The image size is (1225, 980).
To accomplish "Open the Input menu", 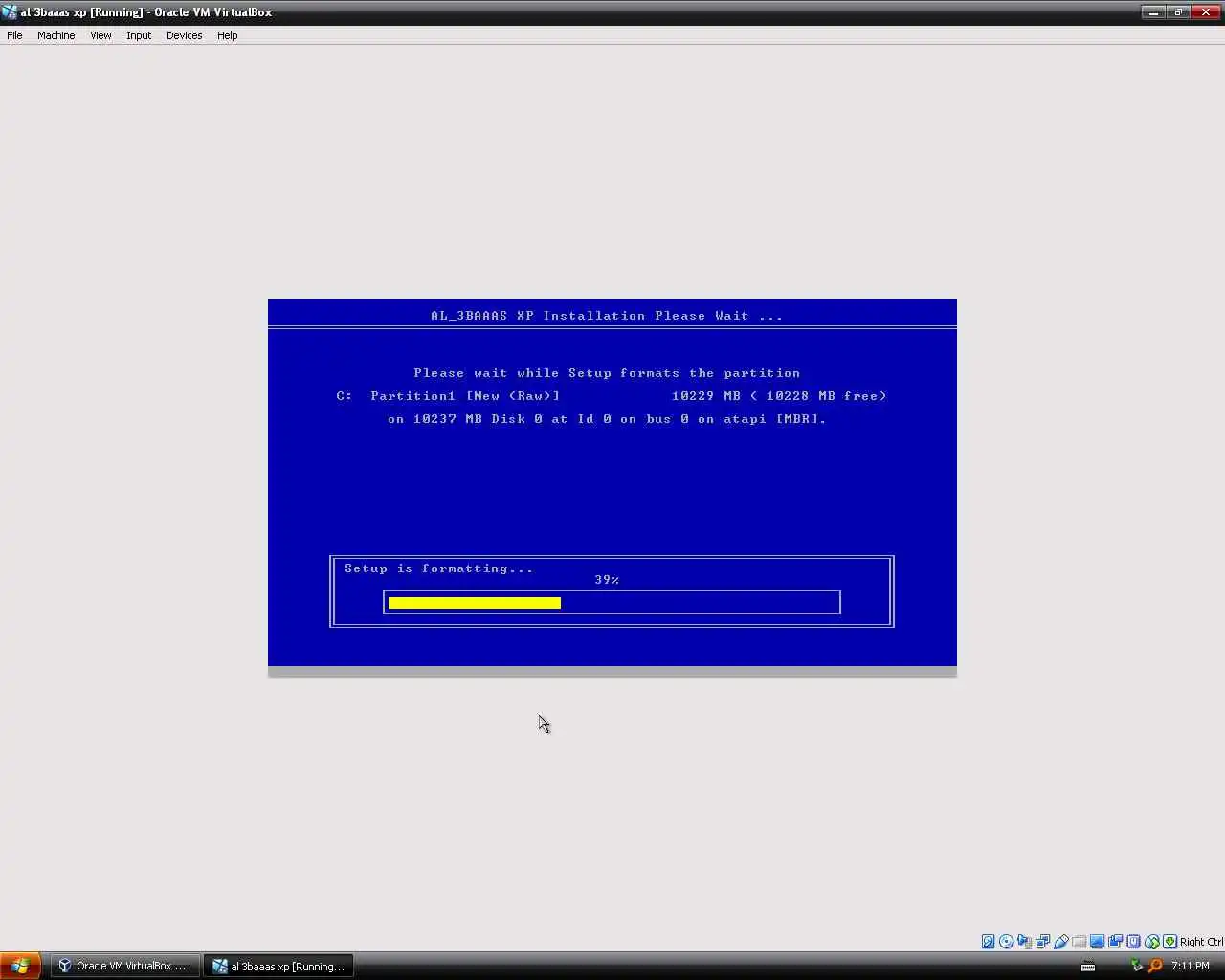I will pos(139,35).
